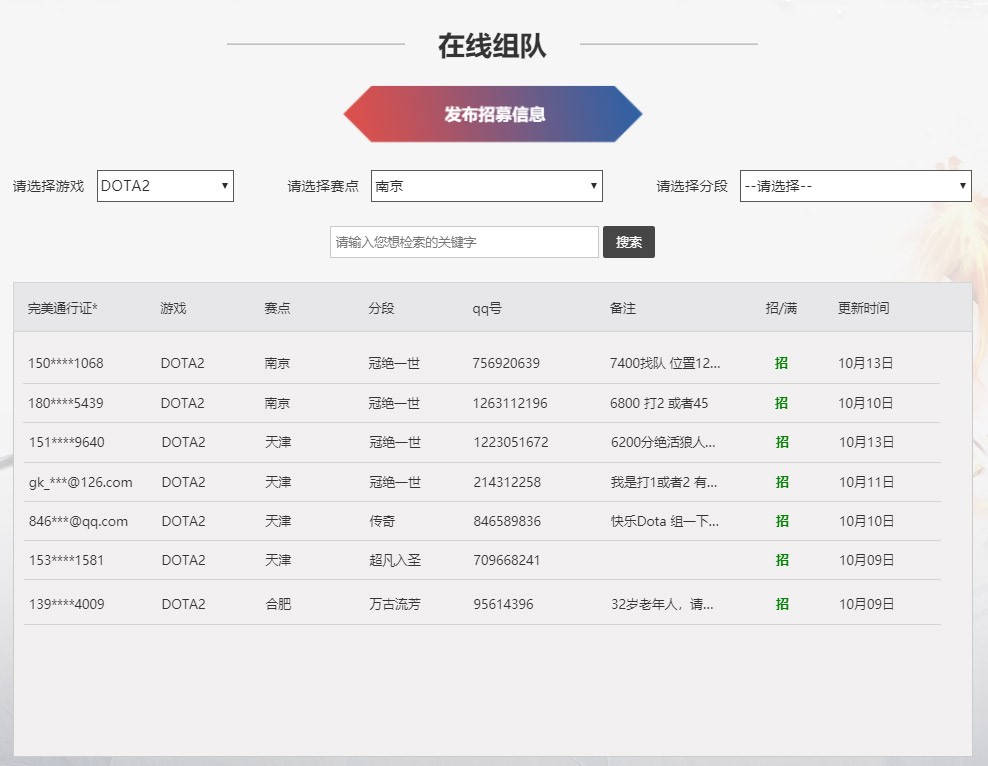Click the 招 label on the 合肥 row
This screenshot has height=766, width=988.
pyautogui.click(x=782, y=603)
